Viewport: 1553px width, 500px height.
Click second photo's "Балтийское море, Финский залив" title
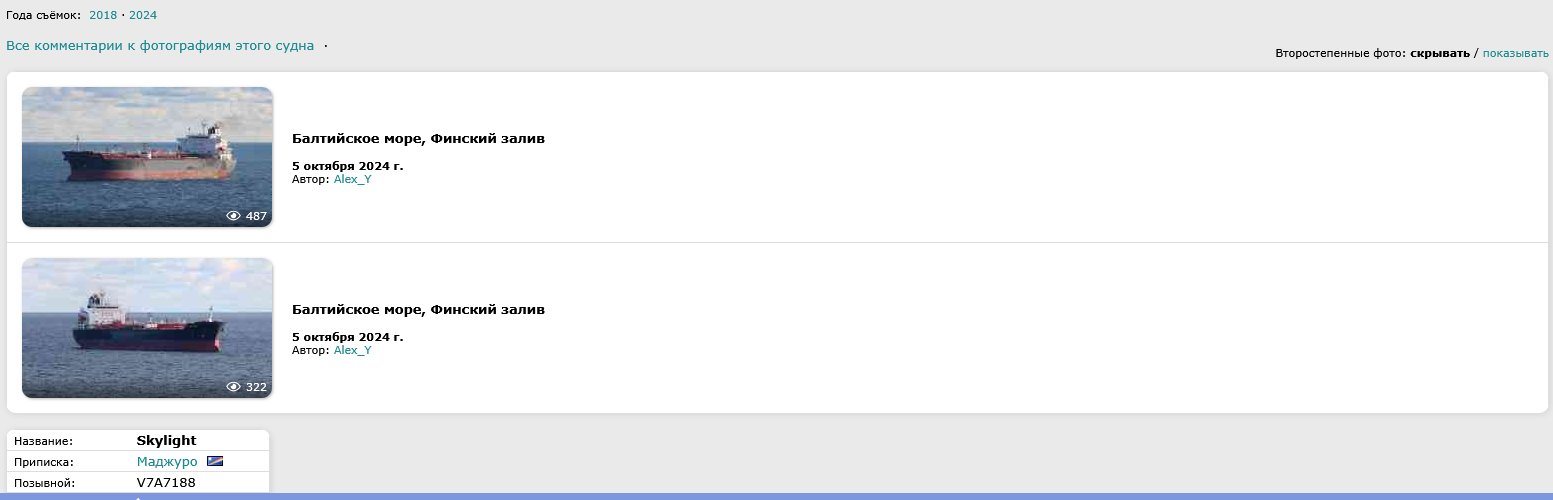click(x=418, y=310)
